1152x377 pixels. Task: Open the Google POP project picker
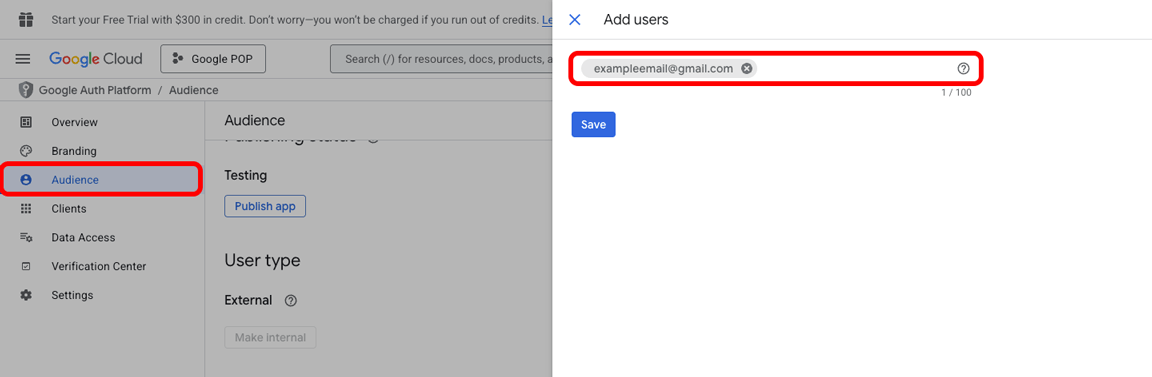213,59
